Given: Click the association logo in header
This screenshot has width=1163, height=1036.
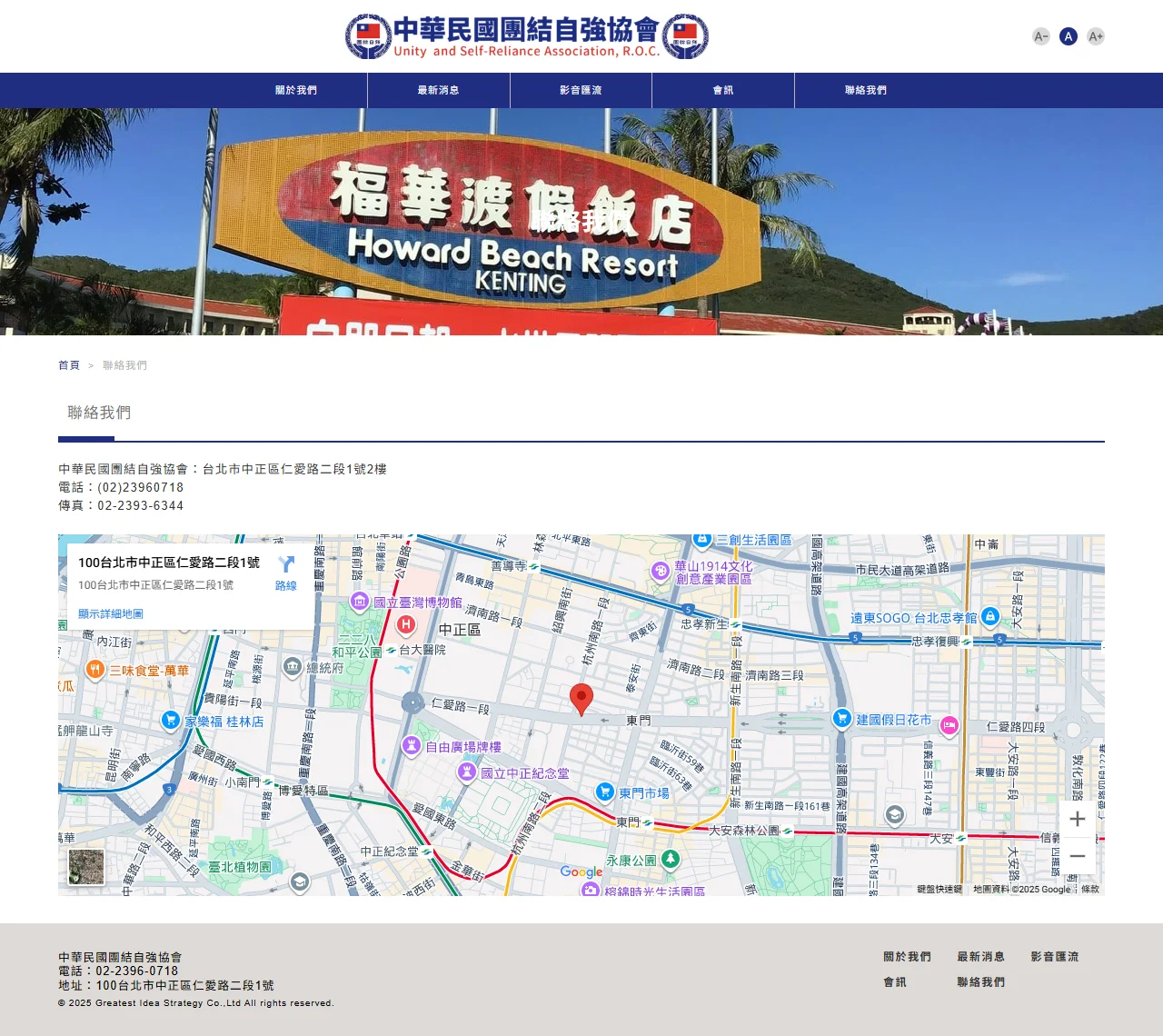Looking at the screenshot, I should pos(527,36).
